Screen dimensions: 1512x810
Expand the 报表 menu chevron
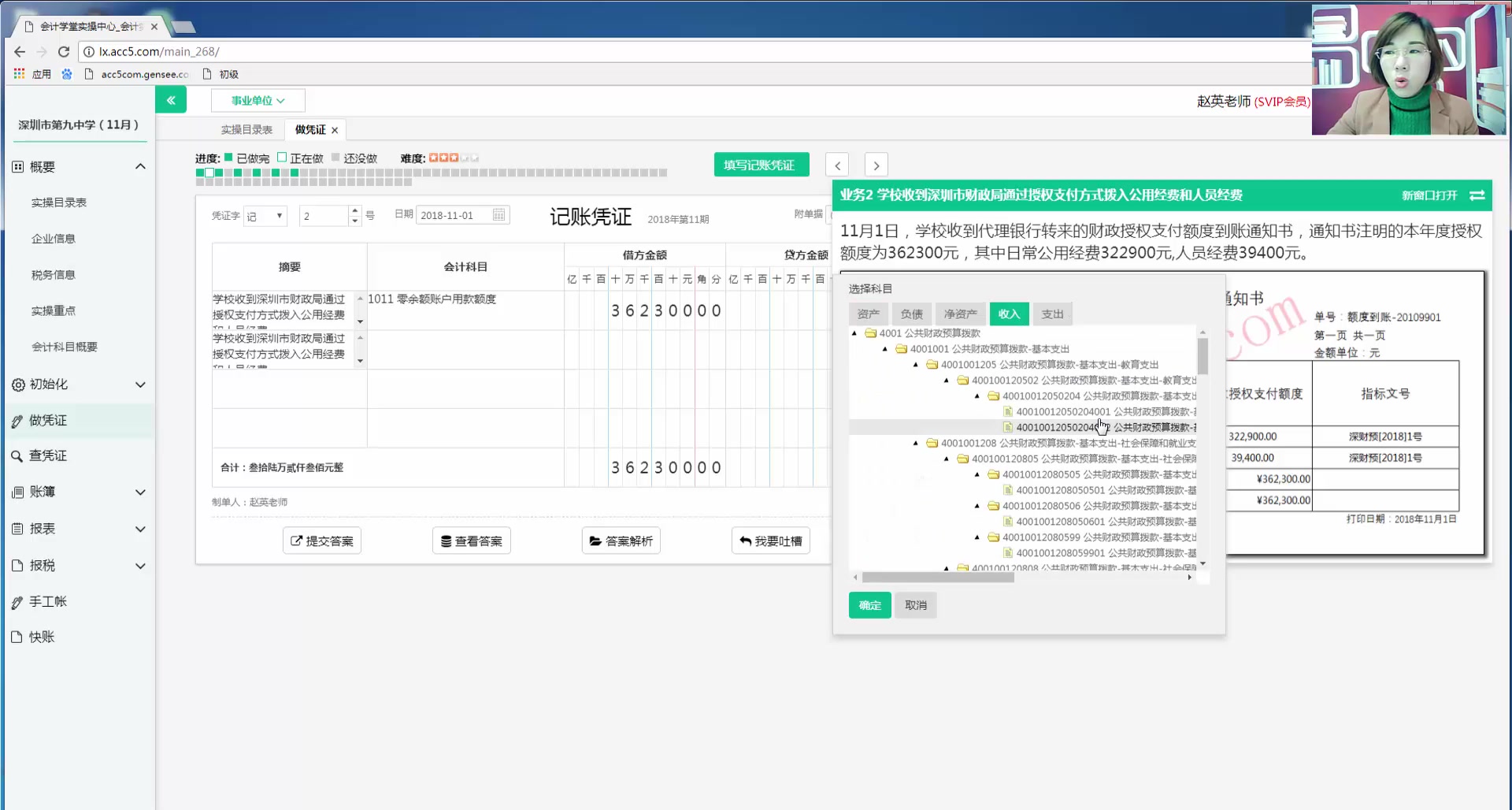point(140,529)
